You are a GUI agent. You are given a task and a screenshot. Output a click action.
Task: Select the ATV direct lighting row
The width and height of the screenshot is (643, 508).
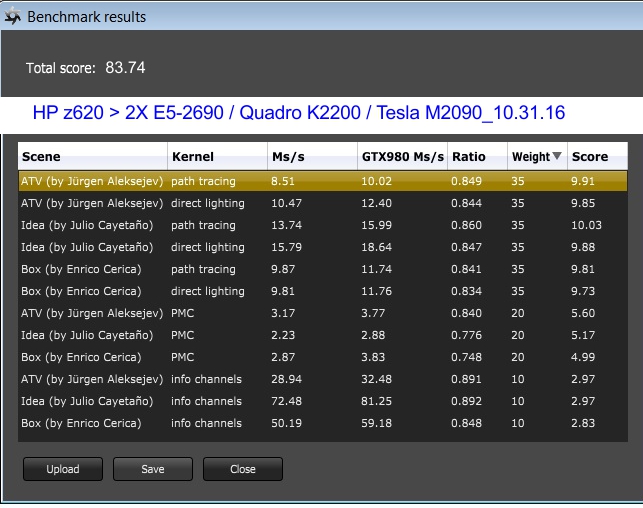[323, 203]
